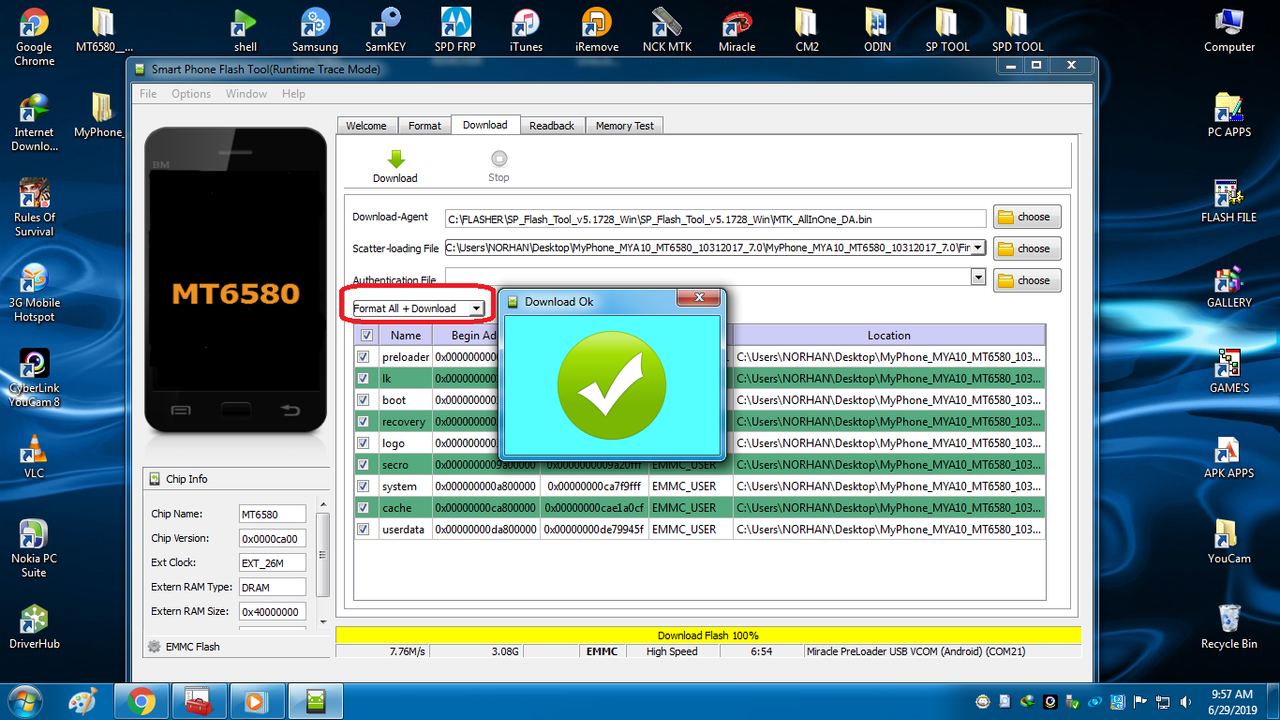The image size is (1280, 720).
Task: Uncheck the userdata partition checkbox
Action: [363, 529]
